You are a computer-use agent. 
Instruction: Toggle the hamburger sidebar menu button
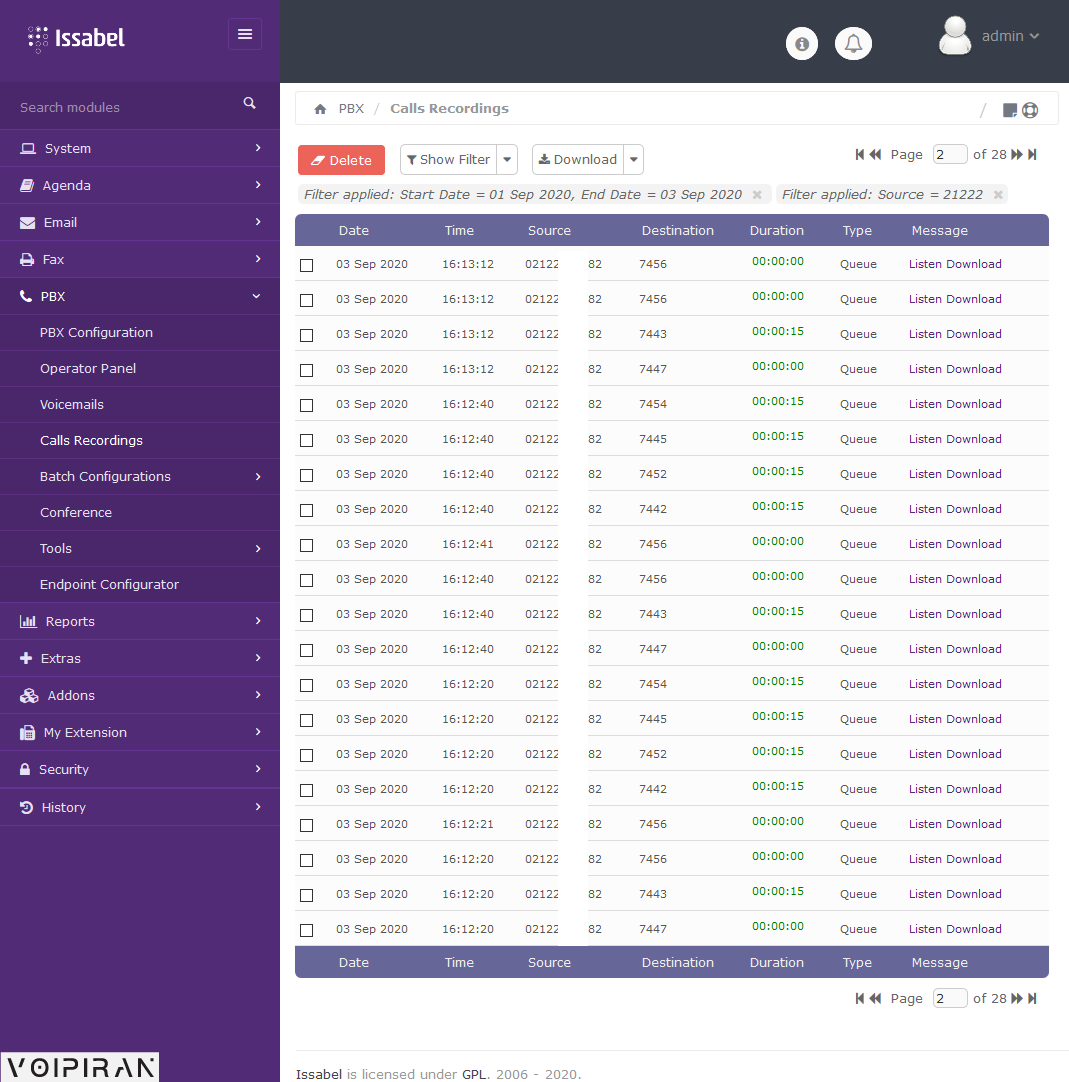click(x=245, y=34)
